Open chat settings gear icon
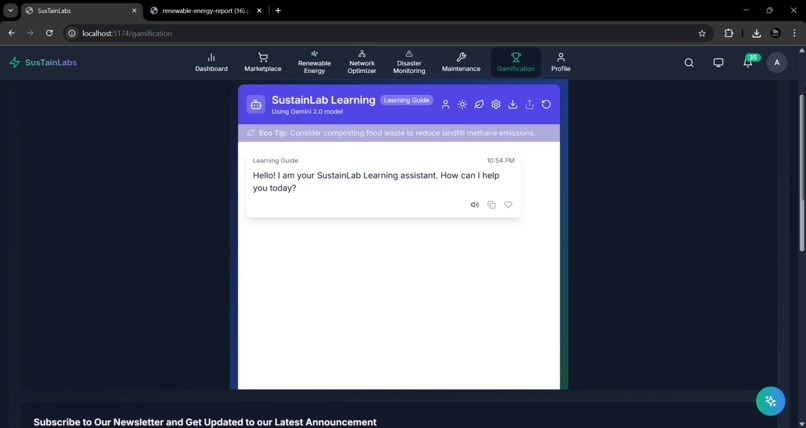 (x=496, y=104)
